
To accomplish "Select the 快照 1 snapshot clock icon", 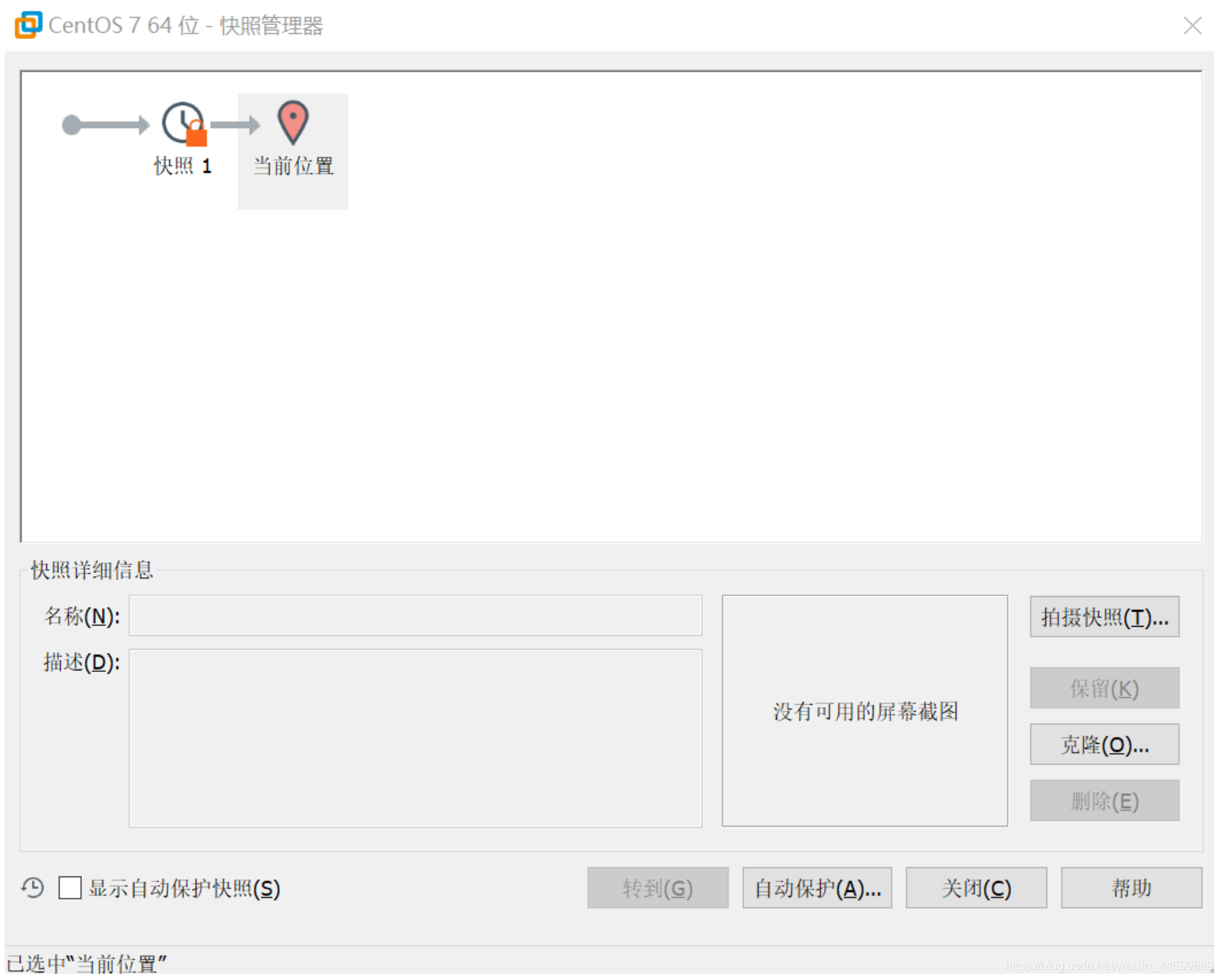I will pyautogui.click(x=184, y=123).
